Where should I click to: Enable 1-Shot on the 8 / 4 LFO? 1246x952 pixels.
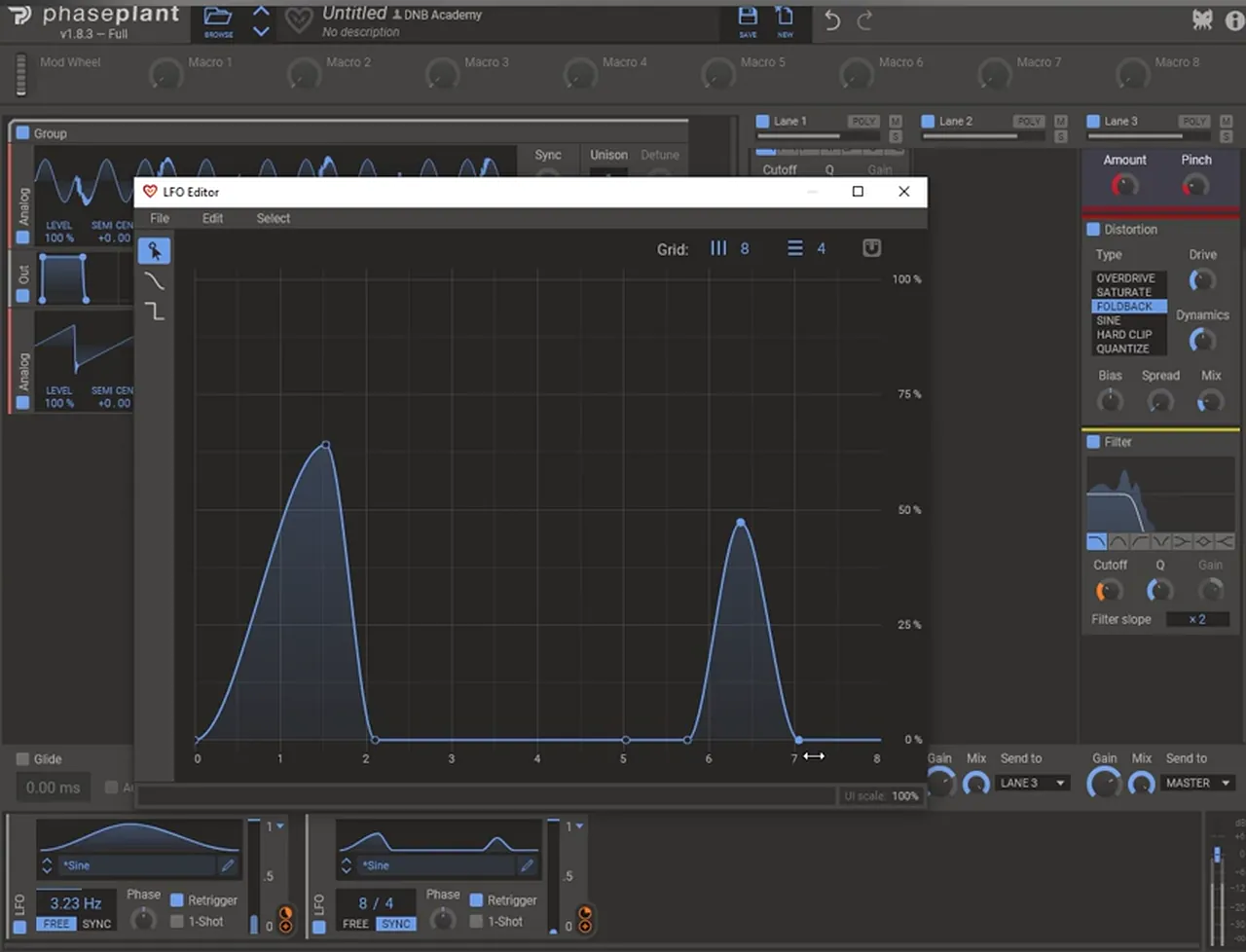coord(477,921)
